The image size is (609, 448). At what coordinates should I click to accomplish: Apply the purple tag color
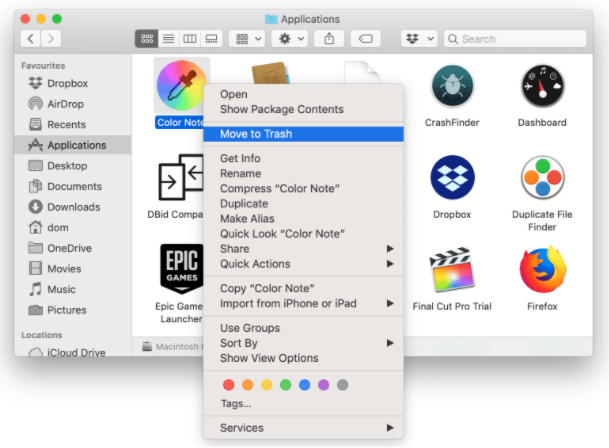pyautogui.click(x=324, y=385)
